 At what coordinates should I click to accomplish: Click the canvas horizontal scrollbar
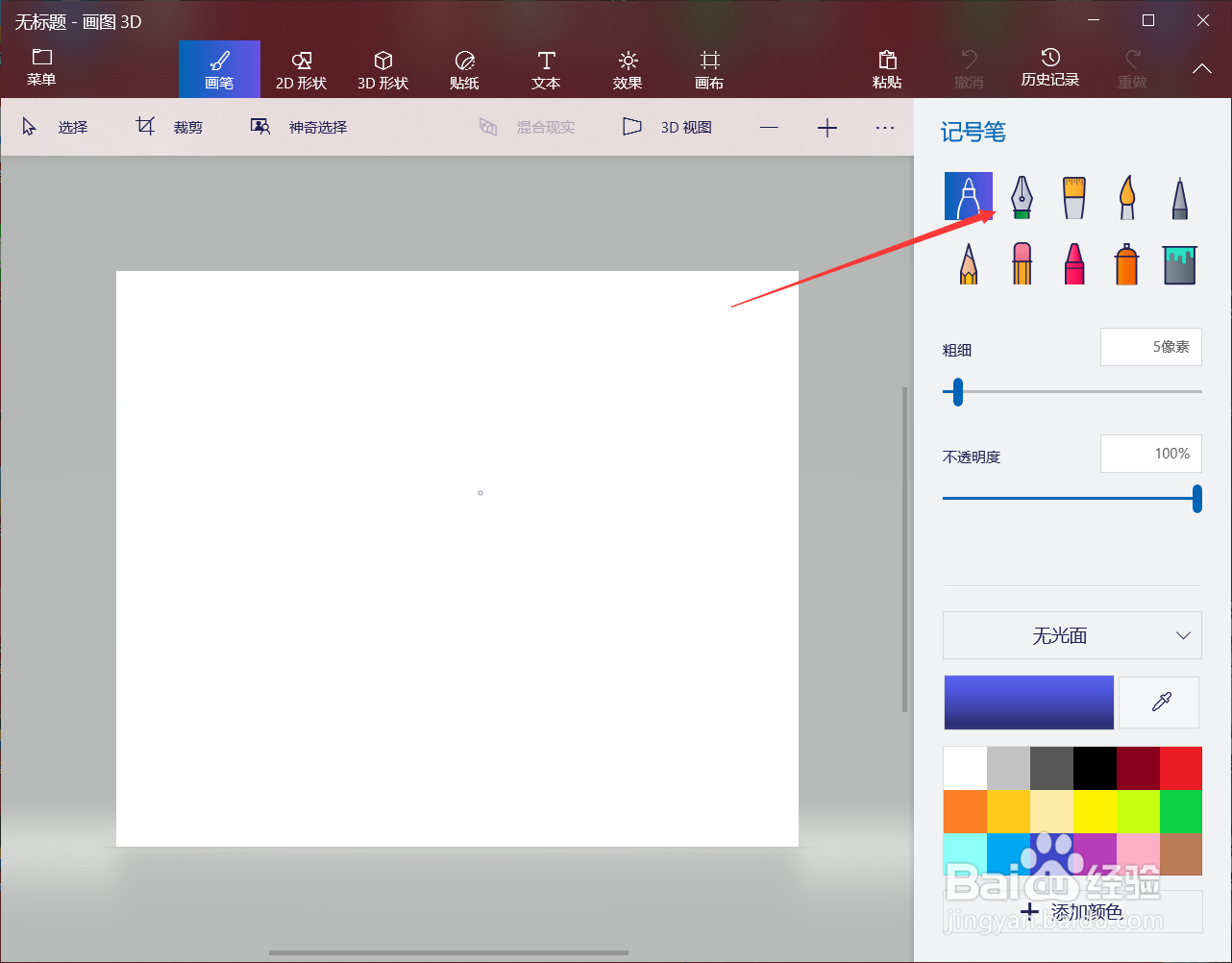[x=449, y=952]
